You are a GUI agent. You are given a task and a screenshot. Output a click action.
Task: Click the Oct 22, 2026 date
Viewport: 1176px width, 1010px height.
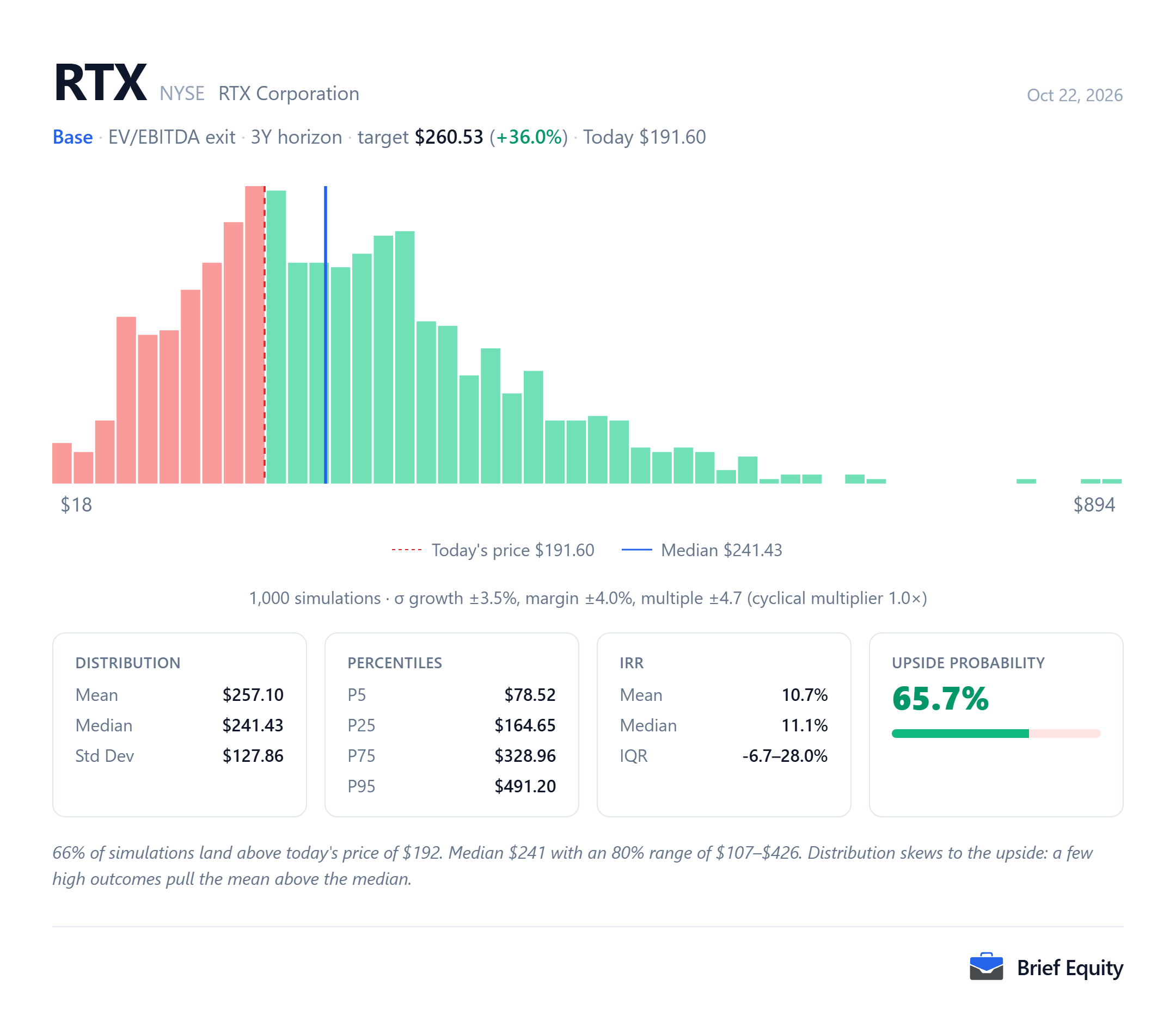pos(1074,95)
